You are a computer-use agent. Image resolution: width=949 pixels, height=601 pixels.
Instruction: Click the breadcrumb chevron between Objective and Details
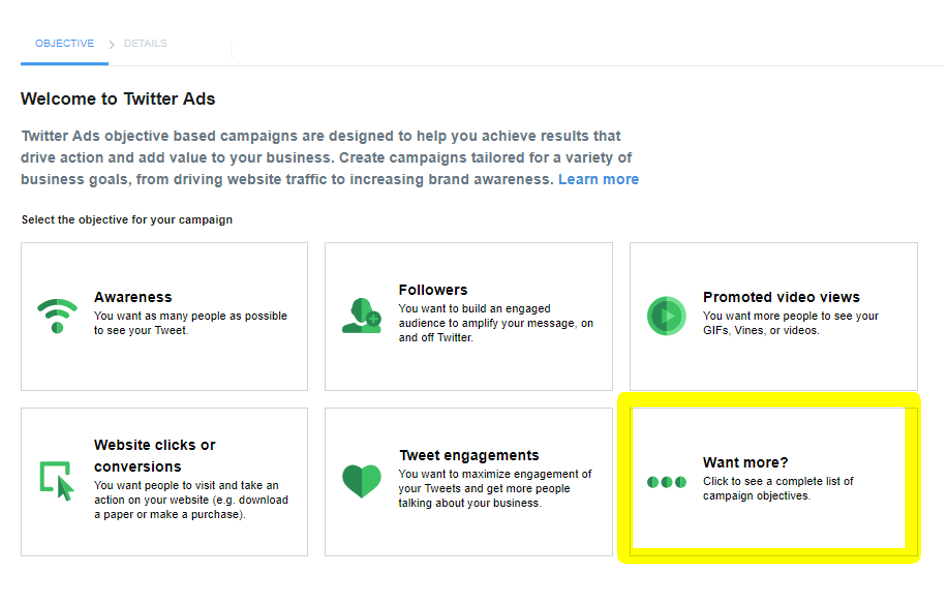pyautogui.click(x=111, y=44)
